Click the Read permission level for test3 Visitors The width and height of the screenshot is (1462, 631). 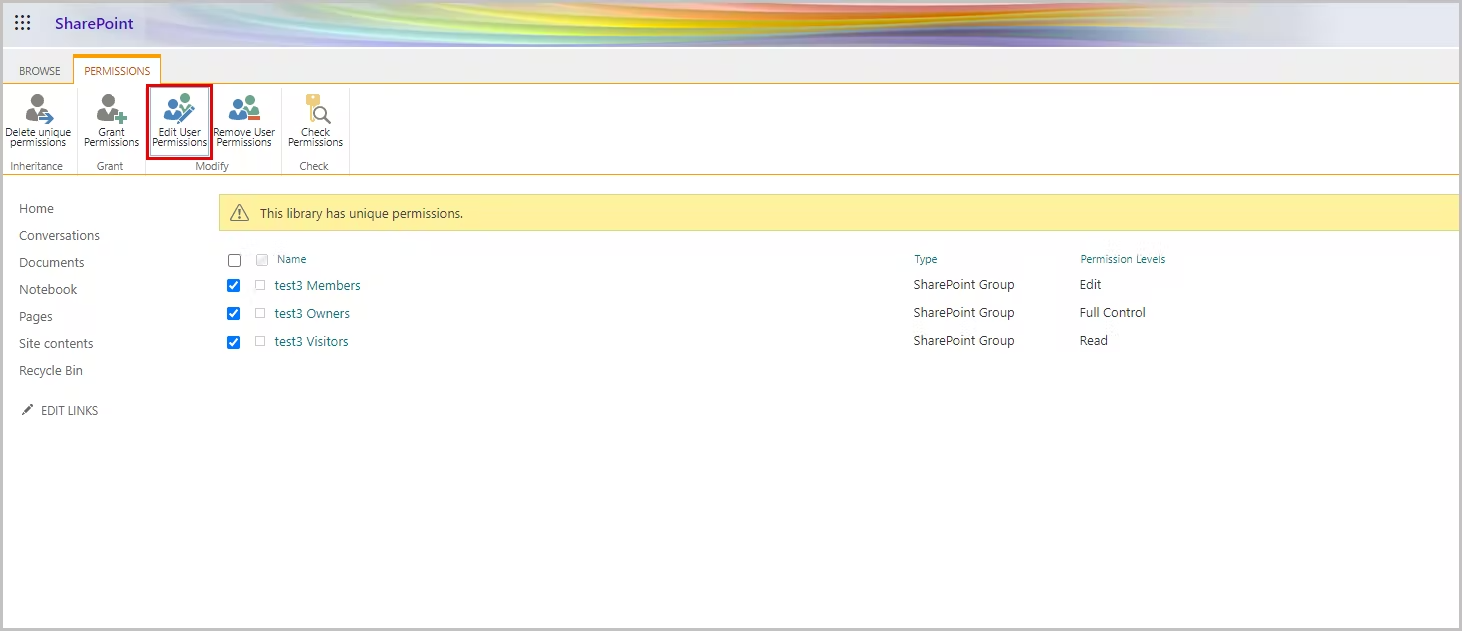(1093, 340)
